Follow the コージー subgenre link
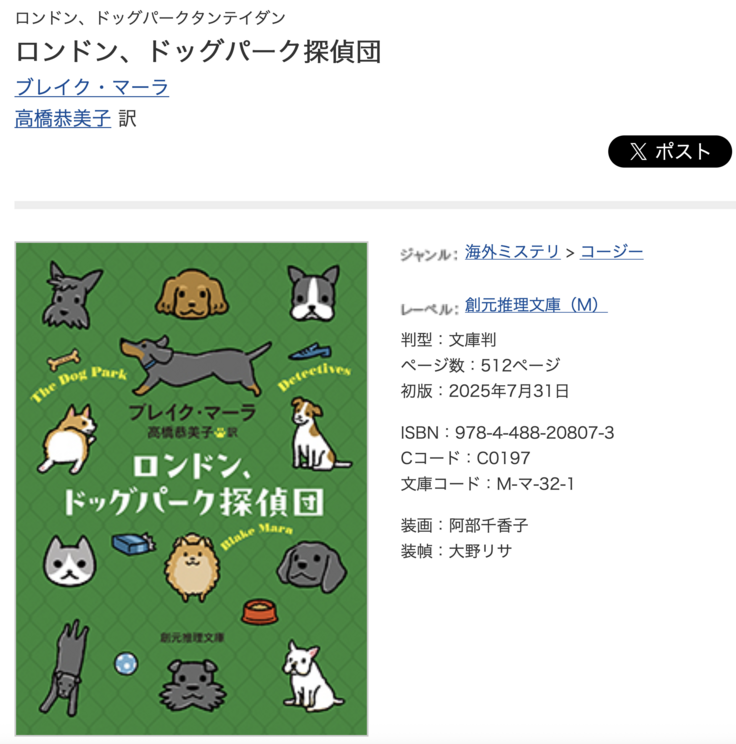The image size is (736, 744). coord(612,251)
